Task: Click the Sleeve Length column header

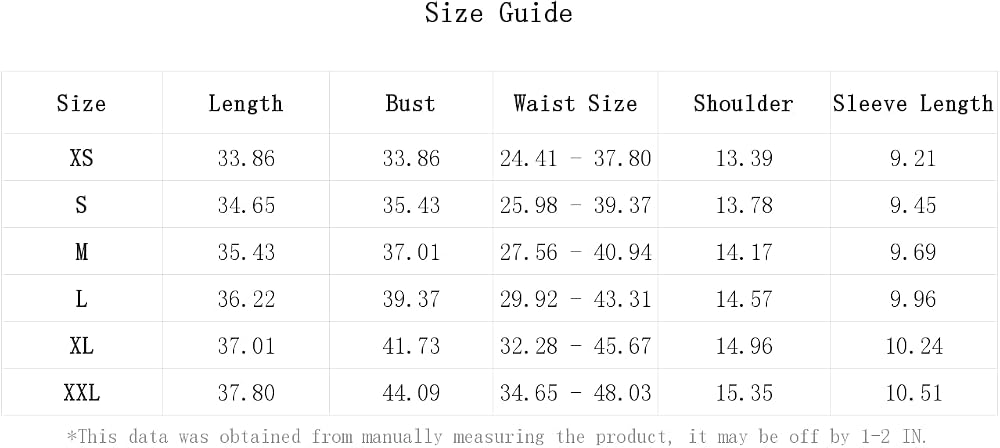Action: coord(913,103)
